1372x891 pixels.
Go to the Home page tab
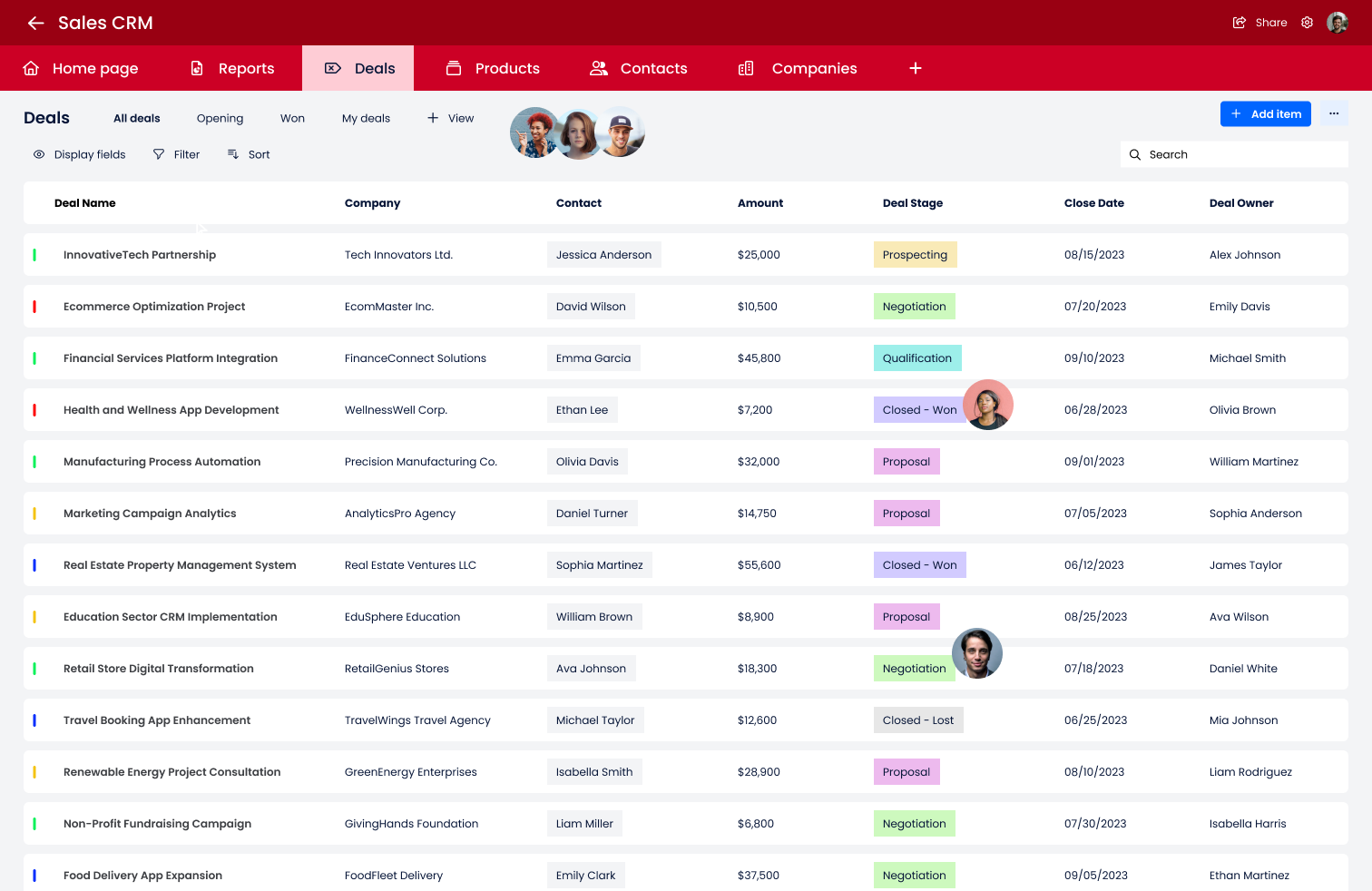pos(81,68)
